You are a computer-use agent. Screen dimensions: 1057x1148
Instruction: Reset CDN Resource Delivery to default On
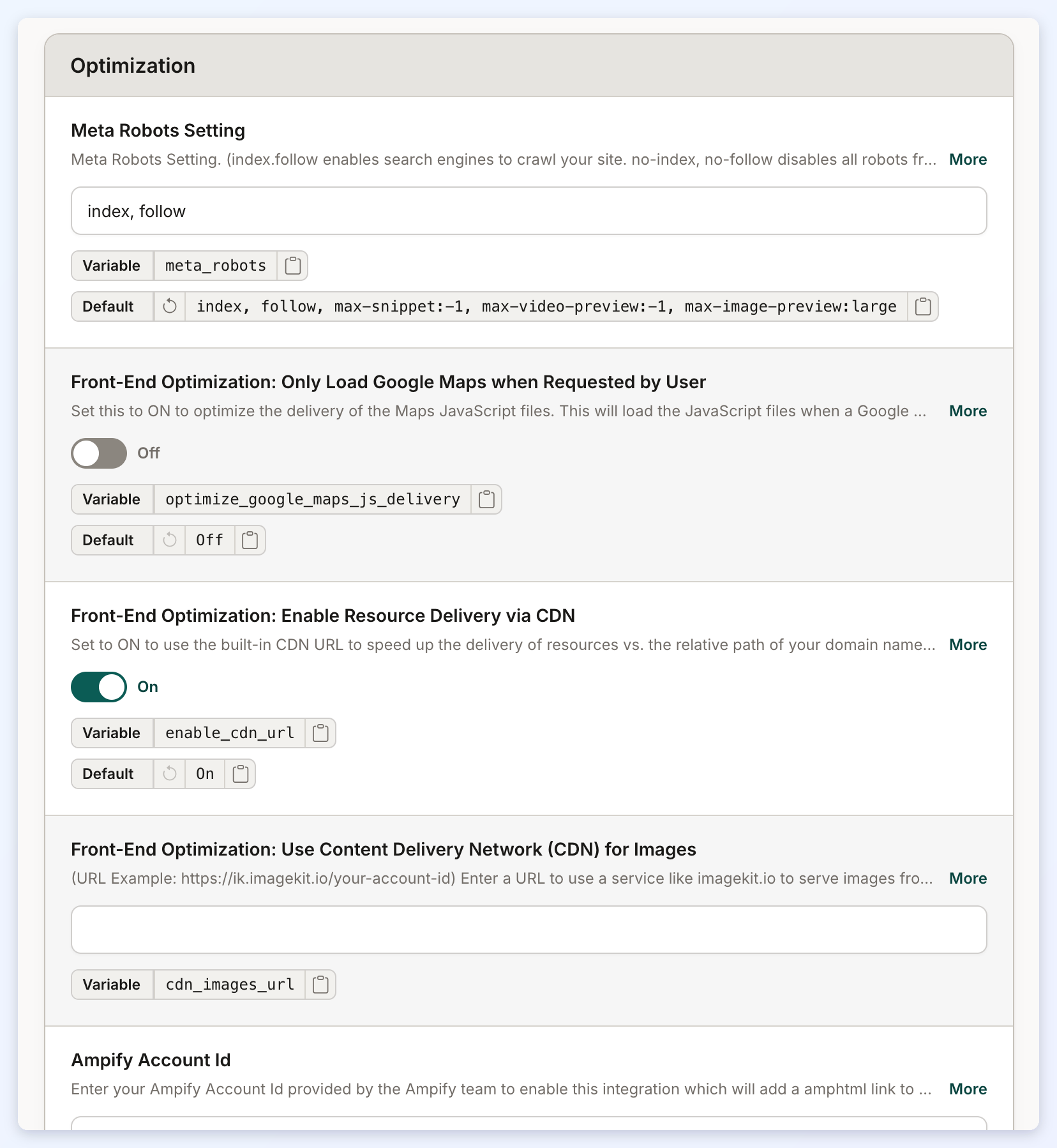170,774
